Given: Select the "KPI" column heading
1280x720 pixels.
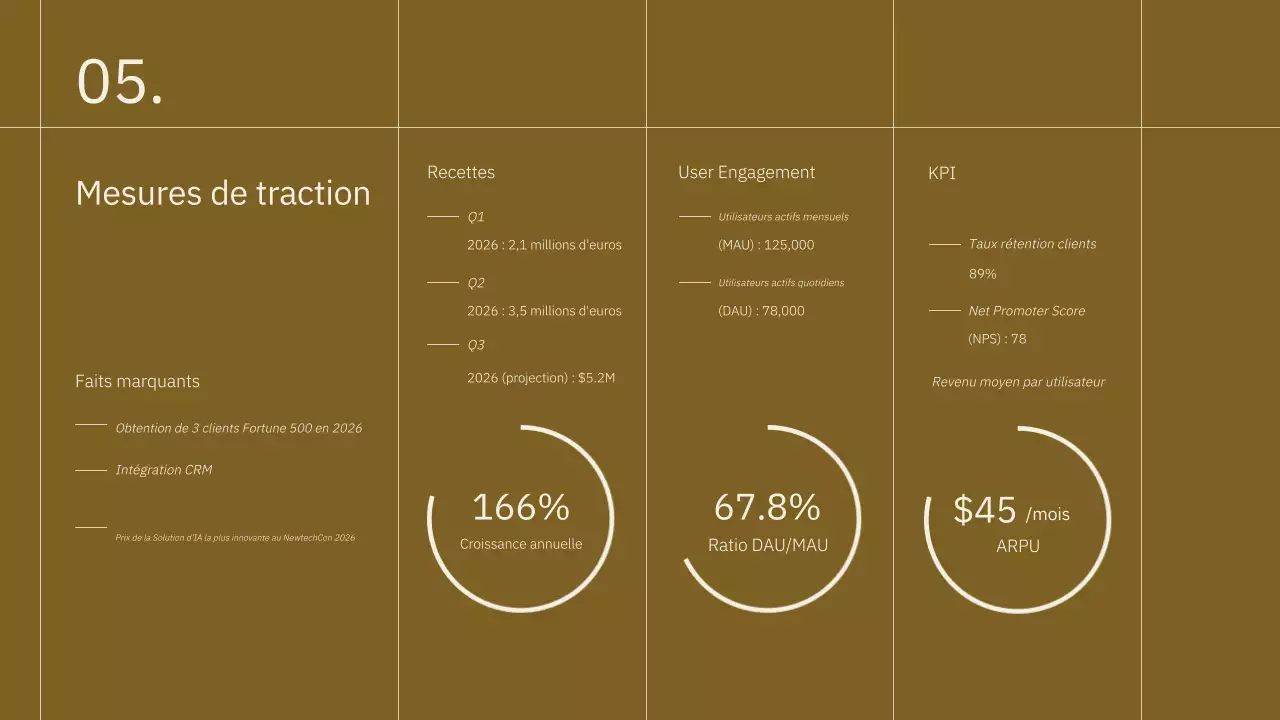Looking at the screenshot, I should click(x=941, y=172).
